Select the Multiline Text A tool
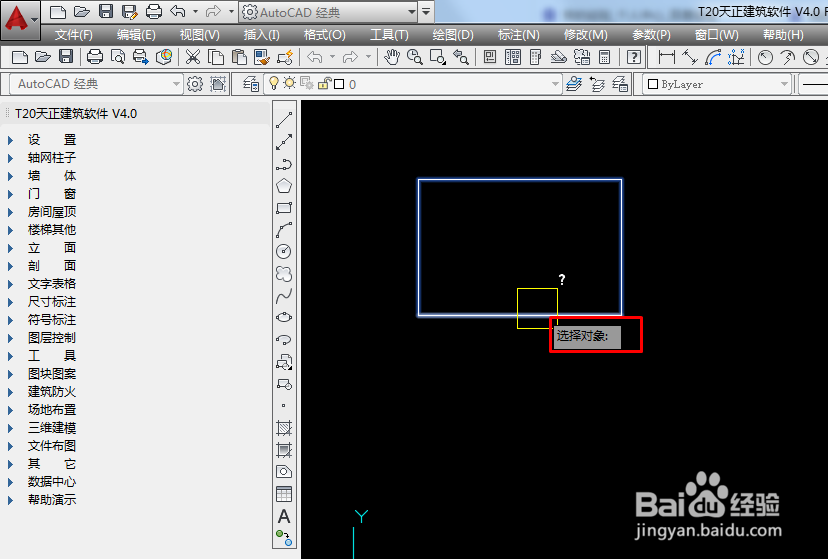Screen dimensions: 828x559 click(x=284, y=516)
